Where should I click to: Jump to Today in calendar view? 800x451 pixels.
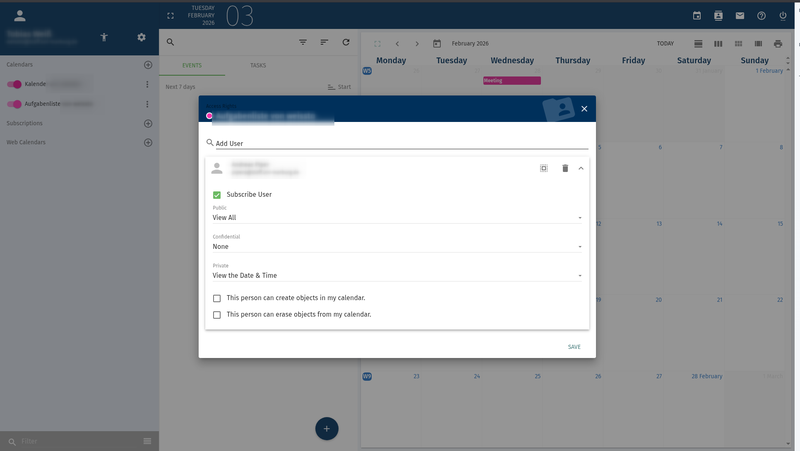(665, 44)
